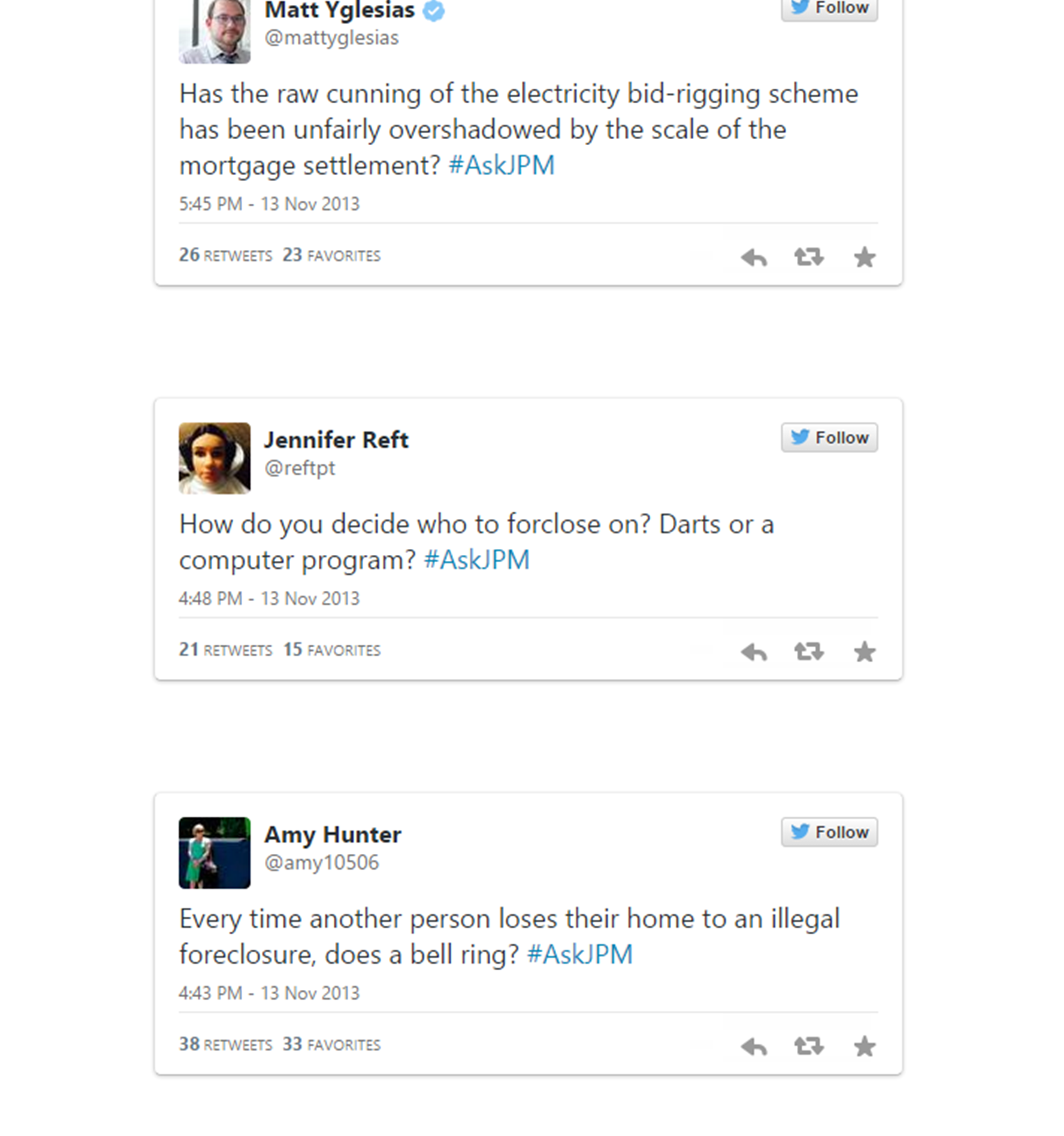Follow Matt Yglesias on Twitter

tap(829, 8)
